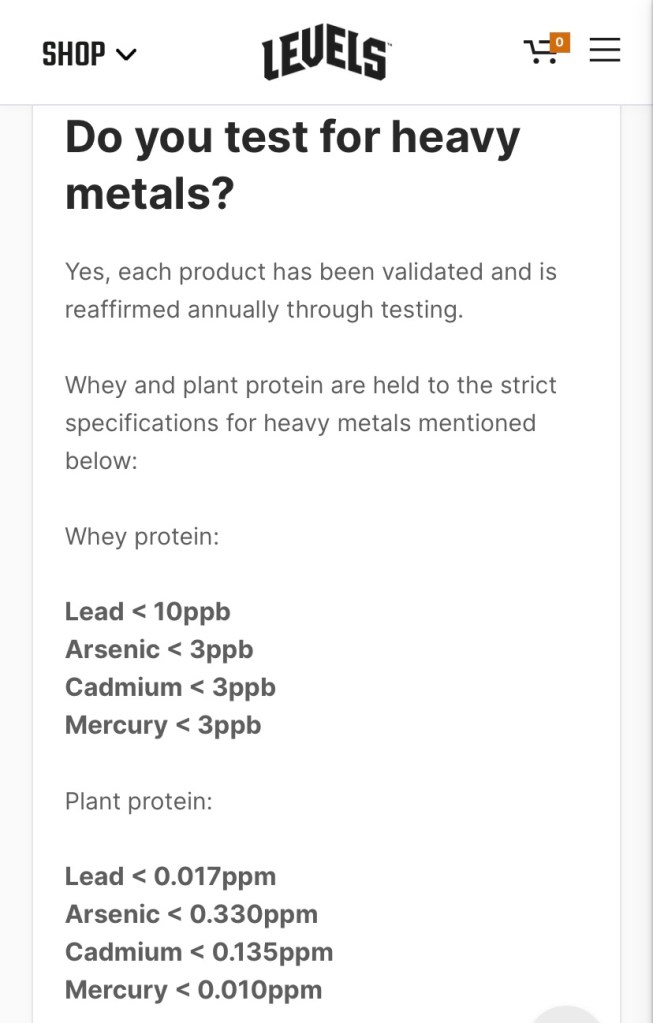
Task: Select the "Mercury < 3ppb" line
Action: point(163,725)
